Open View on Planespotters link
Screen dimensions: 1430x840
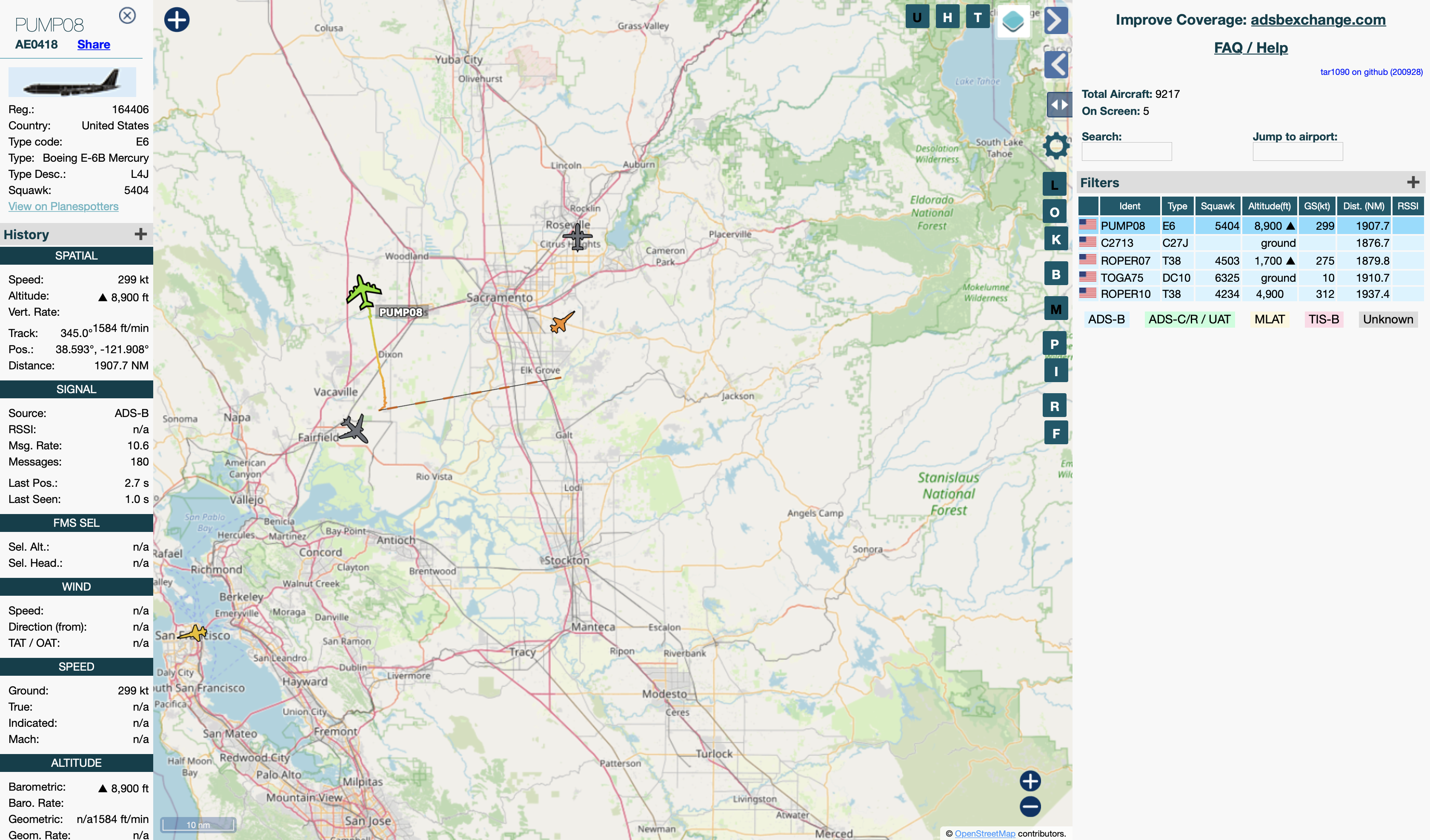tap(63, 206)
